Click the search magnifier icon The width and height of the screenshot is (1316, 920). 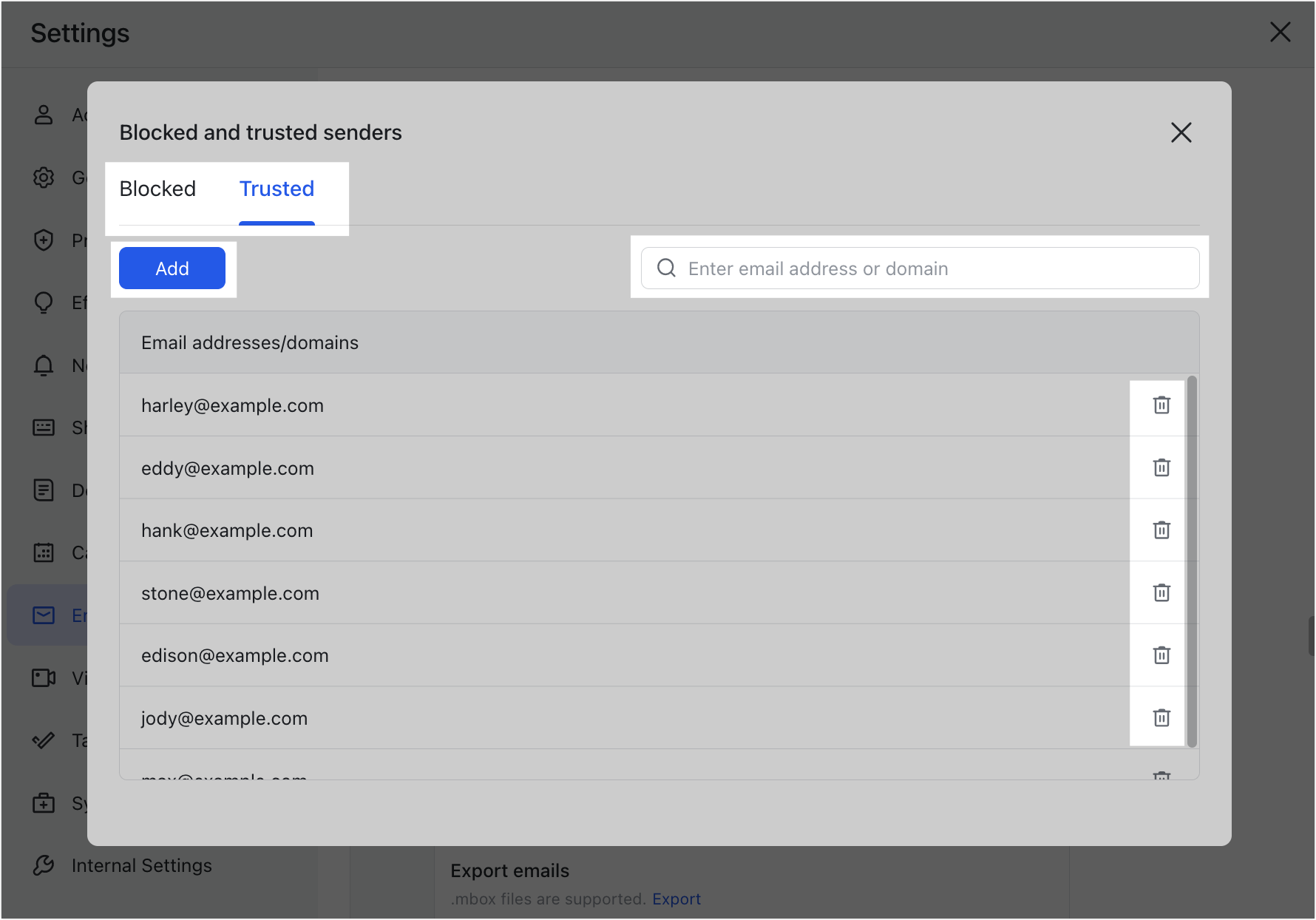coord(666,268)
